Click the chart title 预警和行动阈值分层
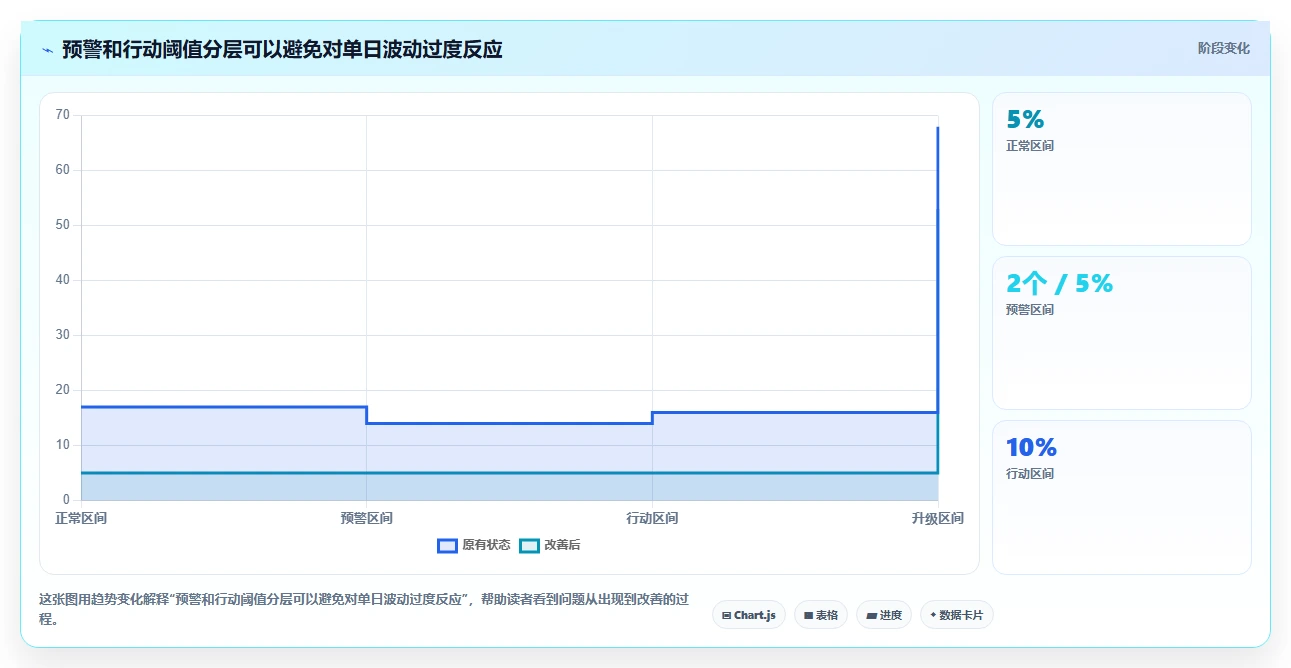This screenshot has width=1291, height=668. coord(282,49)
